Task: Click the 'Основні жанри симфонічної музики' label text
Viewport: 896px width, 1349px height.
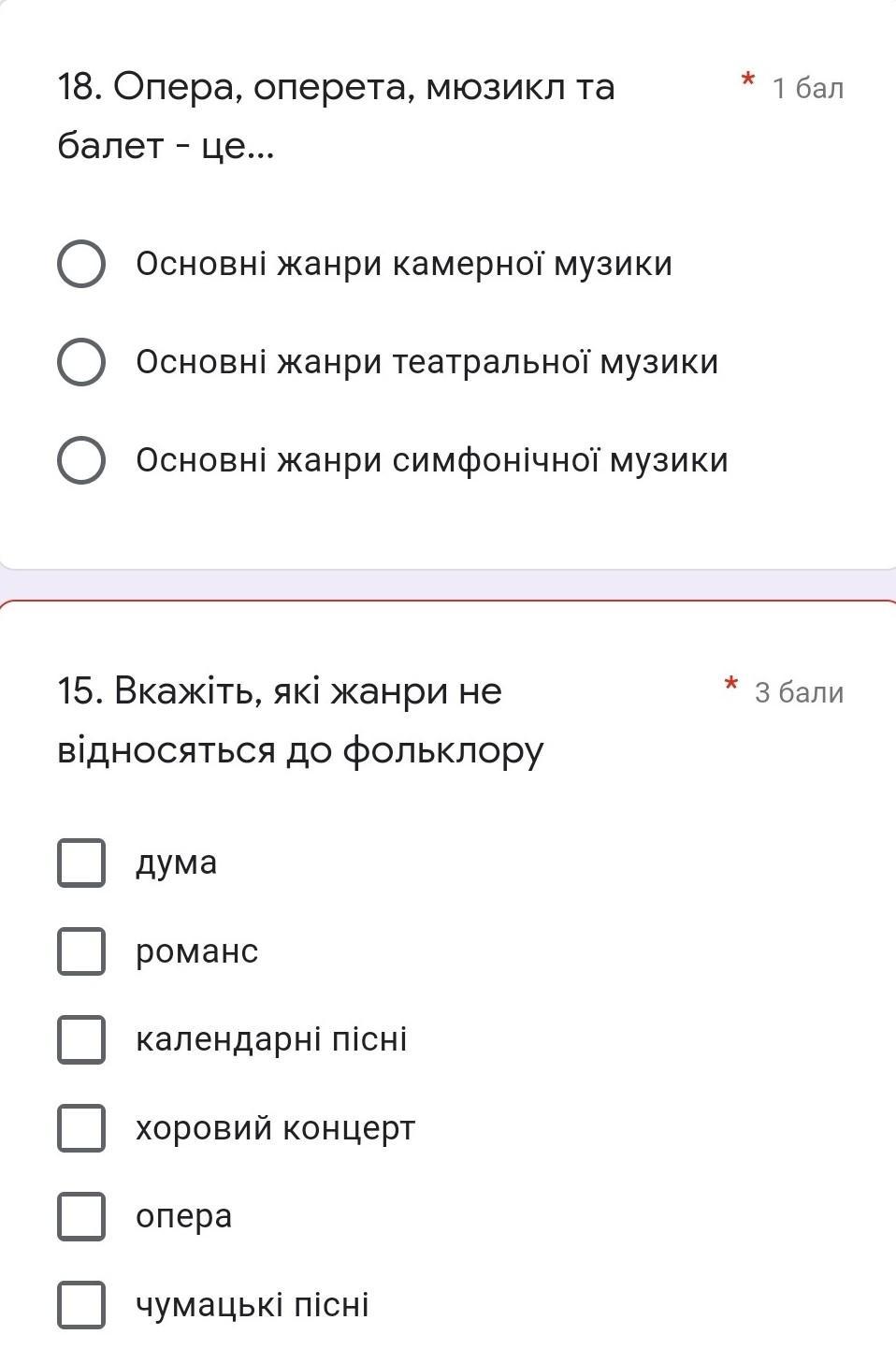Action: (431, 460)
